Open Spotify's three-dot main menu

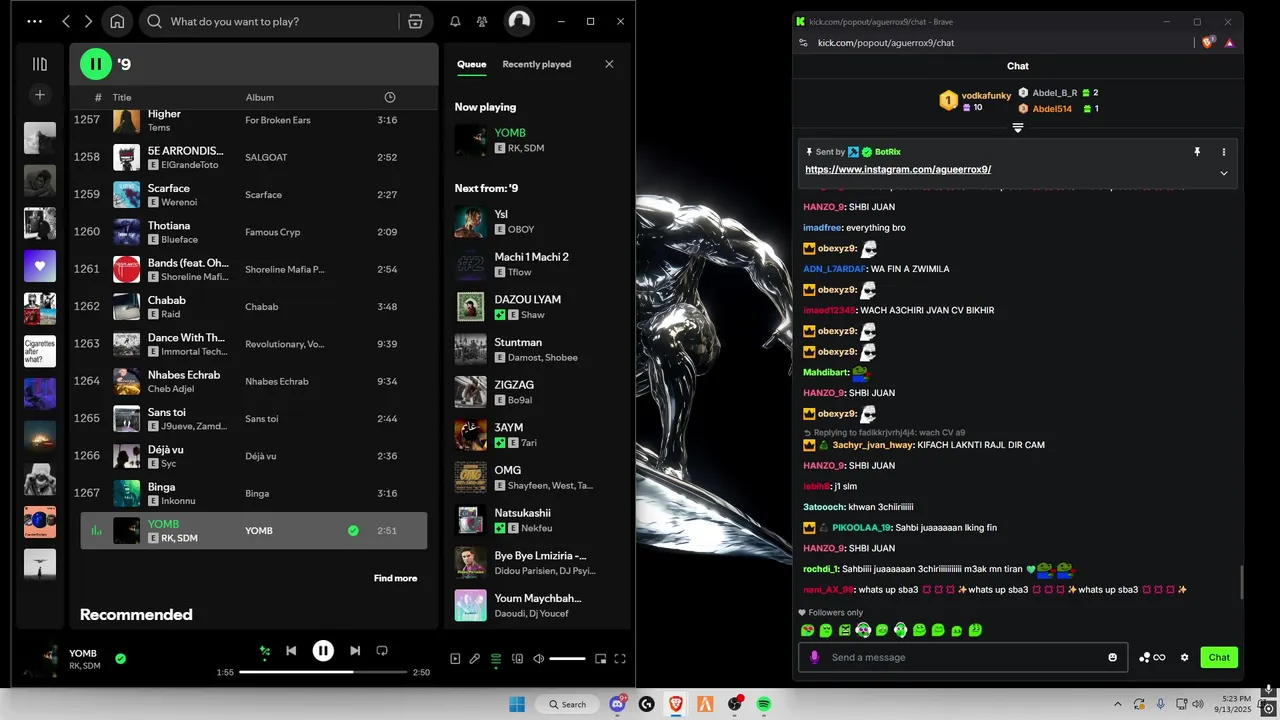click(35, 21)
